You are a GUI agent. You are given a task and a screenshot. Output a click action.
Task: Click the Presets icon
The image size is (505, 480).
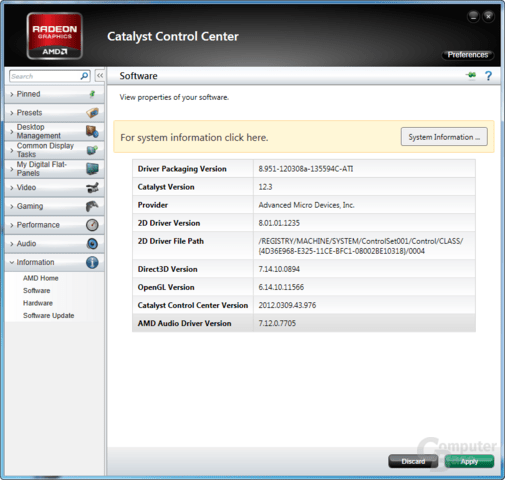(x=92, y=113)
